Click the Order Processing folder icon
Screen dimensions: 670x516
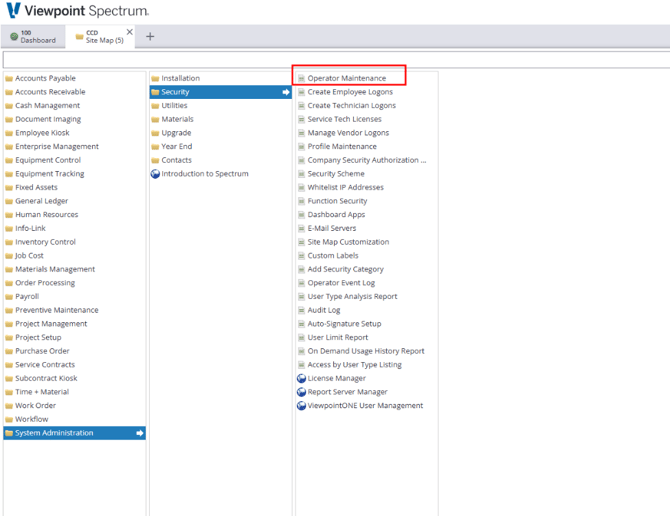[x=9, y=283]
